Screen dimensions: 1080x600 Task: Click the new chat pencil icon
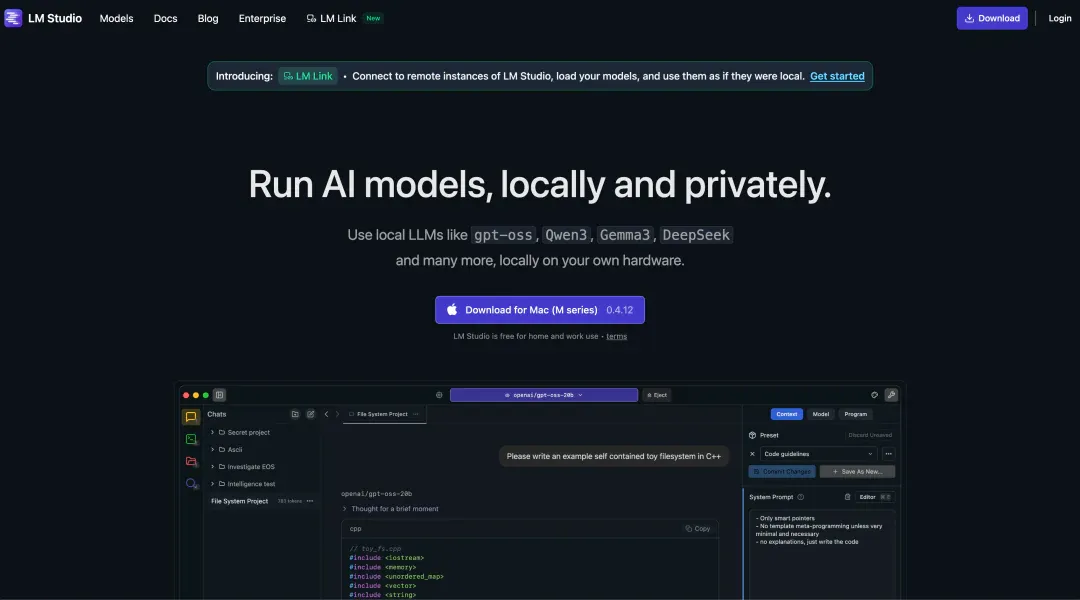click(311, 414)
